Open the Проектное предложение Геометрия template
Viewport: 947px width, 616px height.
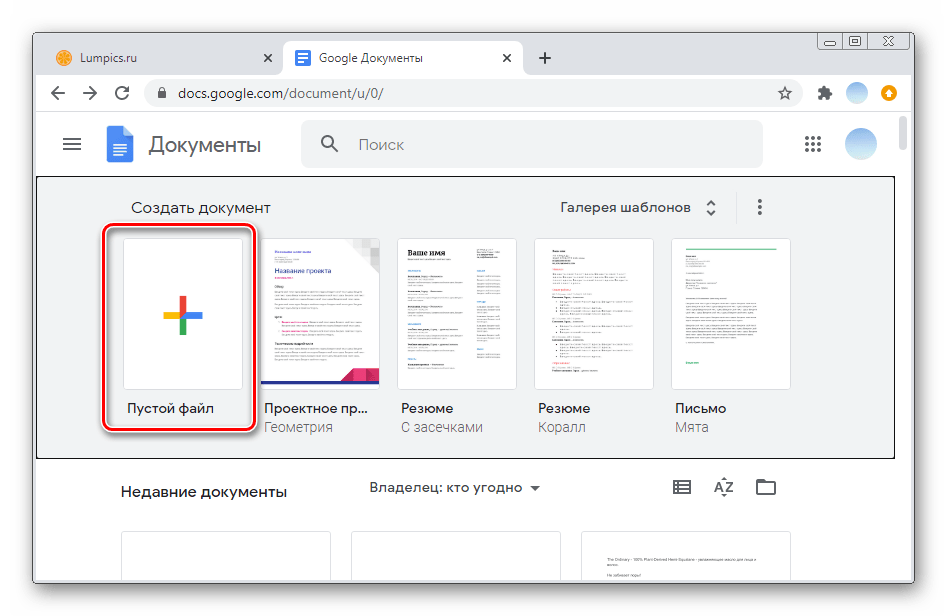point(320,312)
